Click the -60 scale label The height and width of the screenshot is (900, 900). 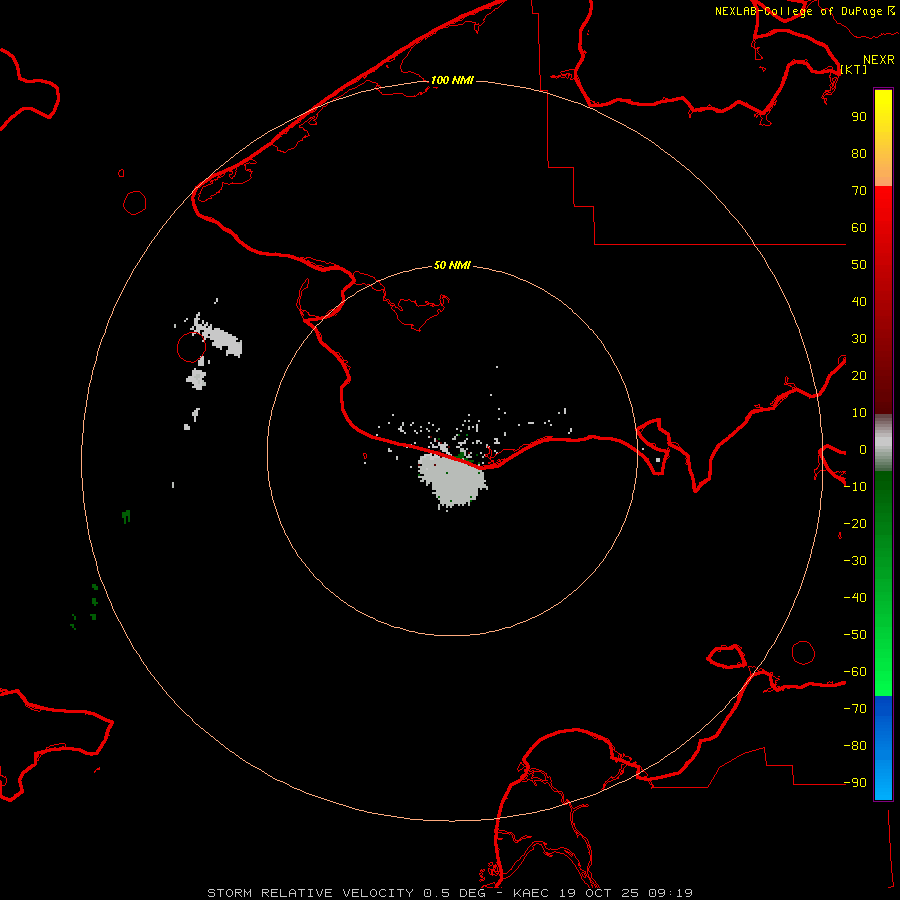point(855,672)
